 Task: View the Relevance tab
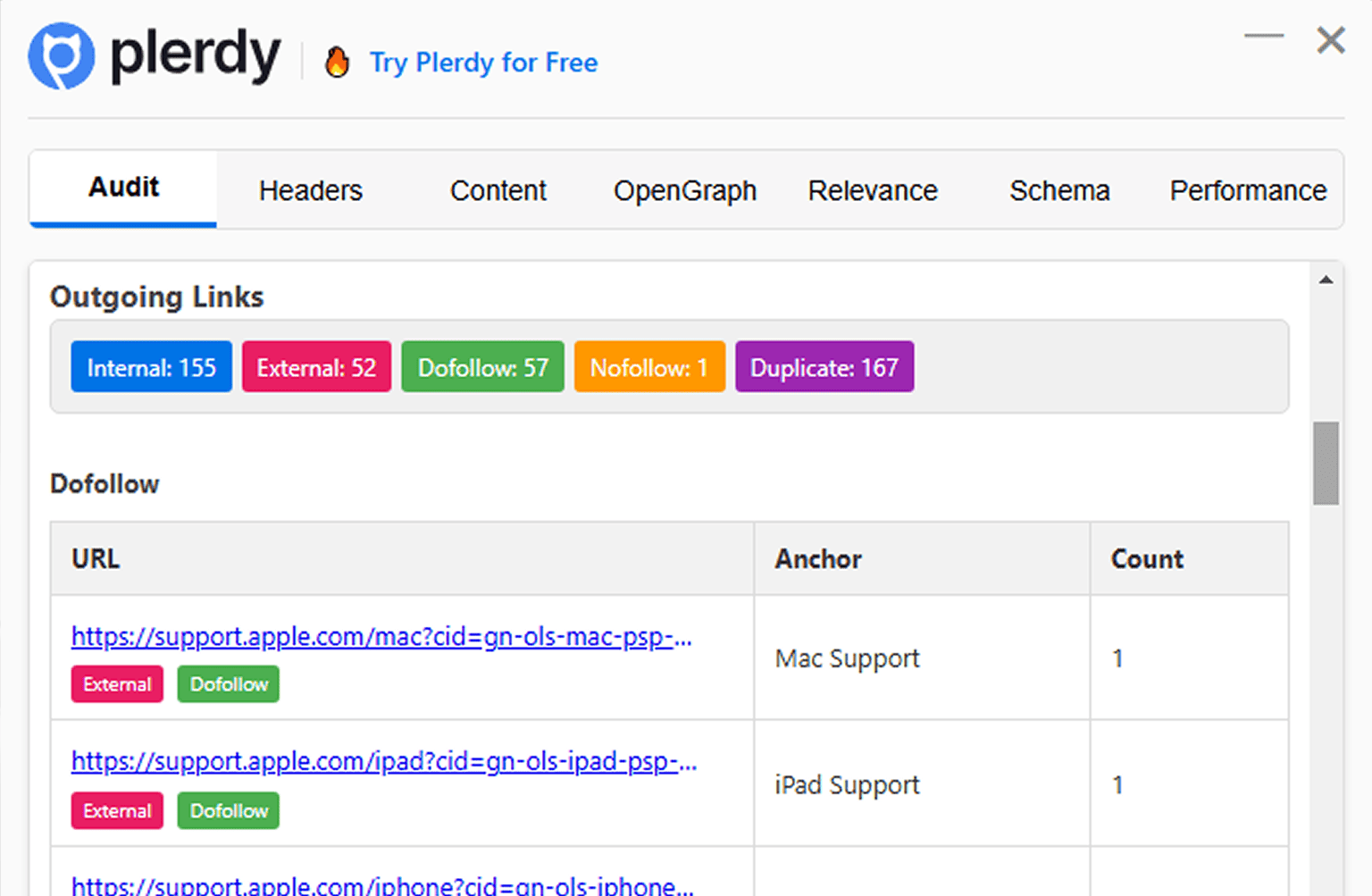[x=873, y=190]
